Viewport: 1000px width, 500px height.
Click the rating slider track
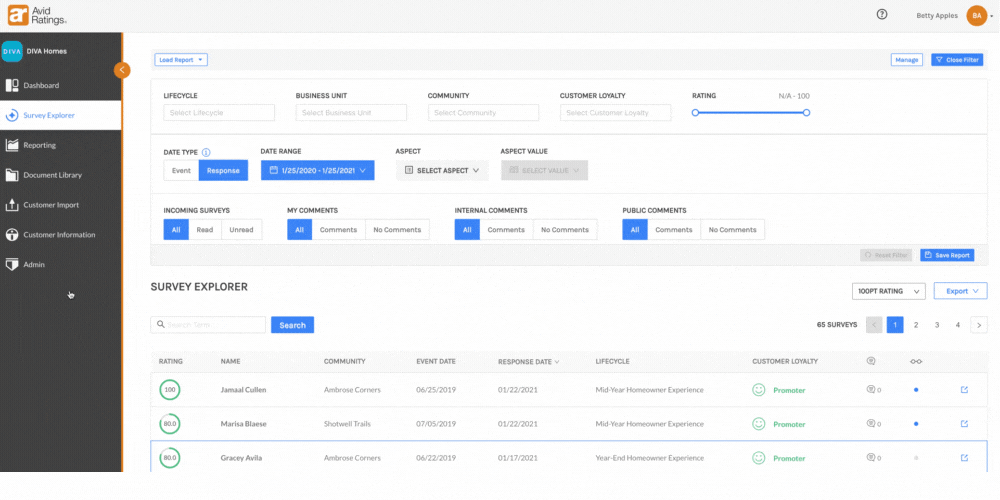(751, 113)
